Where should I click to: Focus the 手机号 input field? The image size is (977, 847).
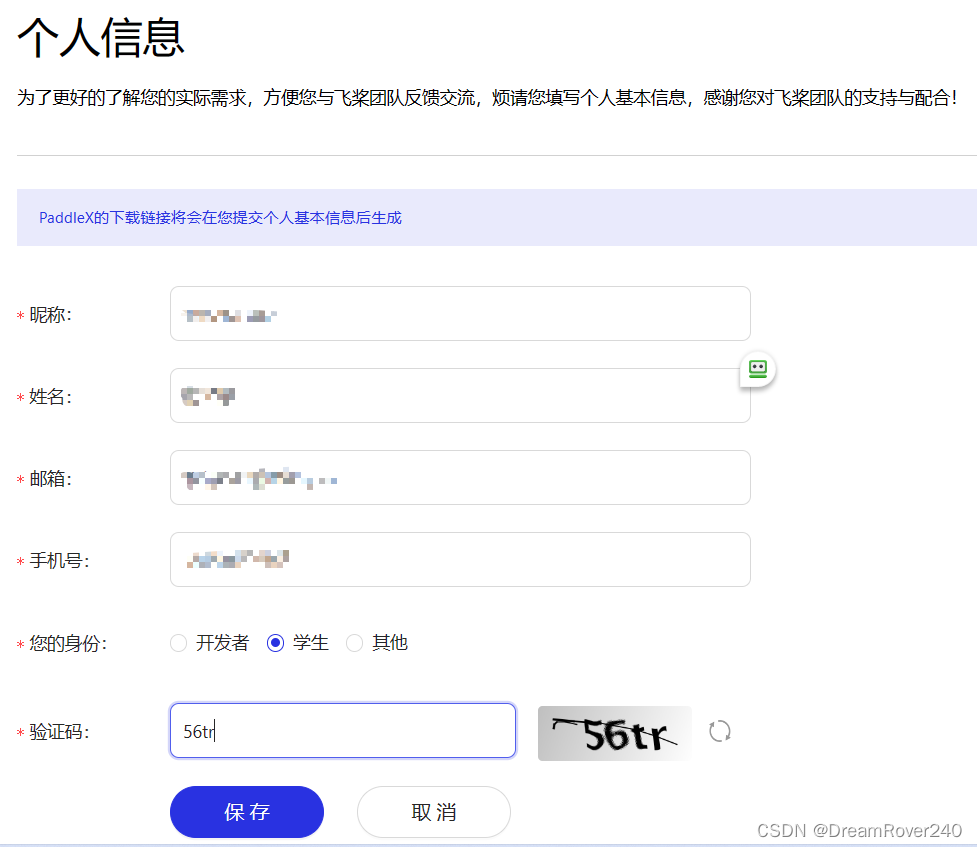pyautogui.click(x=460, y=559)
